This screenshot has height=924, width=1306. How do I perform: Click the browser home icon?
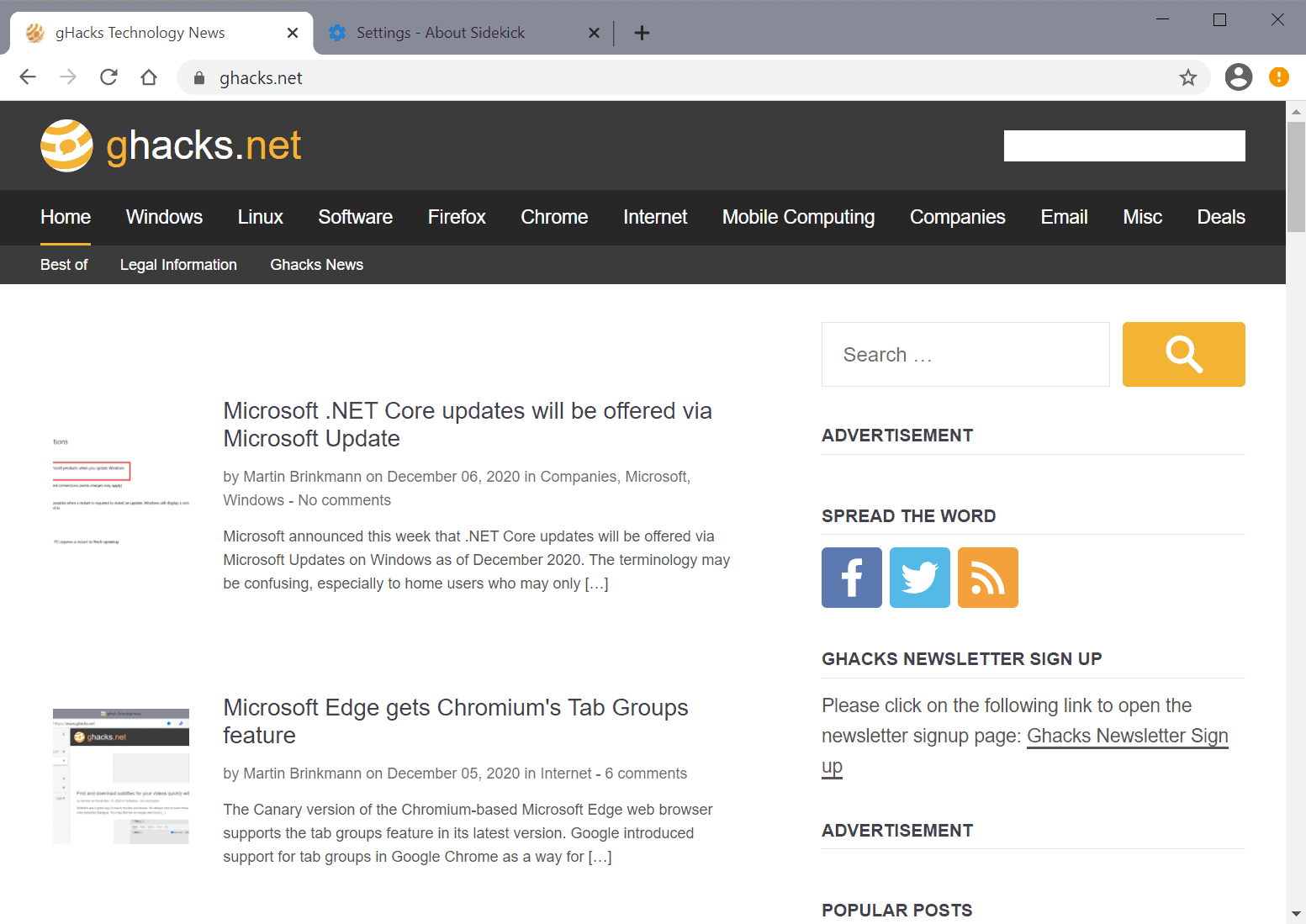[x=149, y=77]
